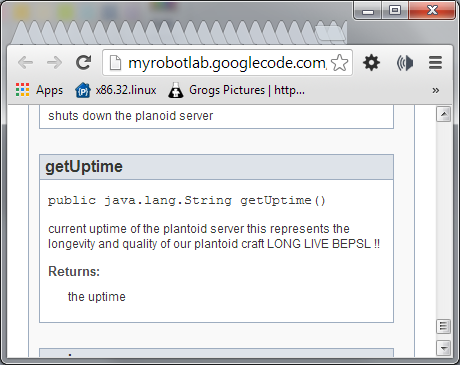Click the speaker sound extension icon
Viewport: 460px width, 365px height.
click(x=405, y=63)
